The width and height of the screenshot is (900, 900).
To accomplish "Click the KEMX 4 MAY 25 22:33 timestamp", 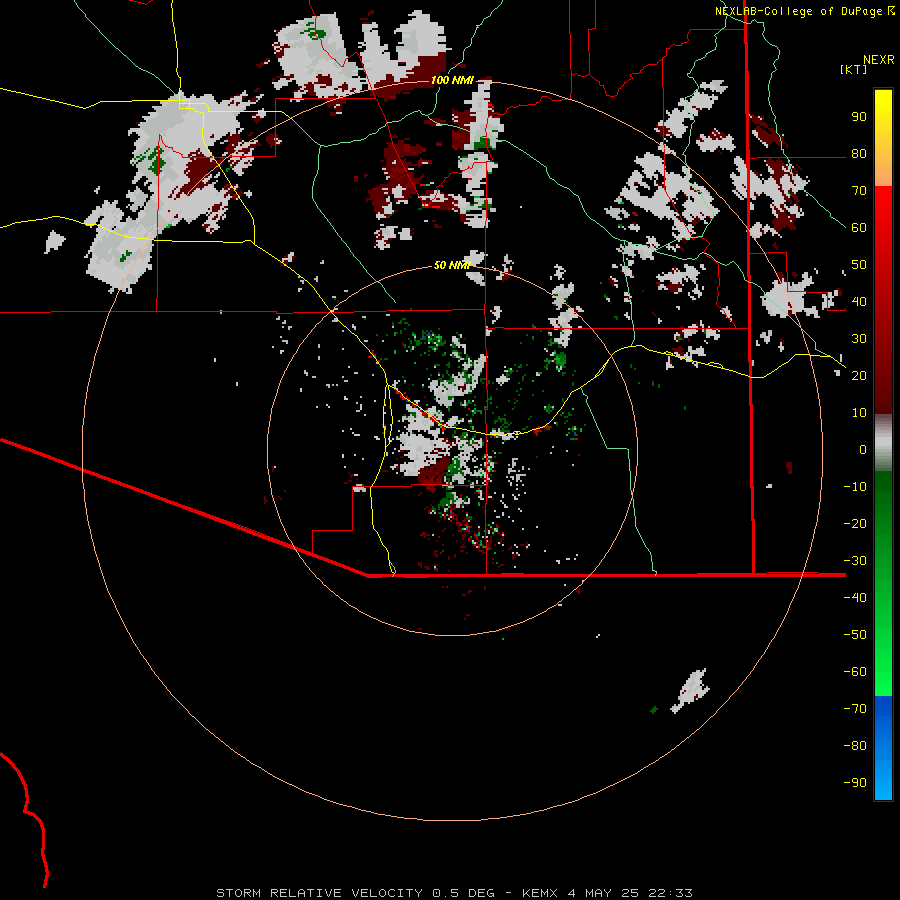I will (607, 893).
